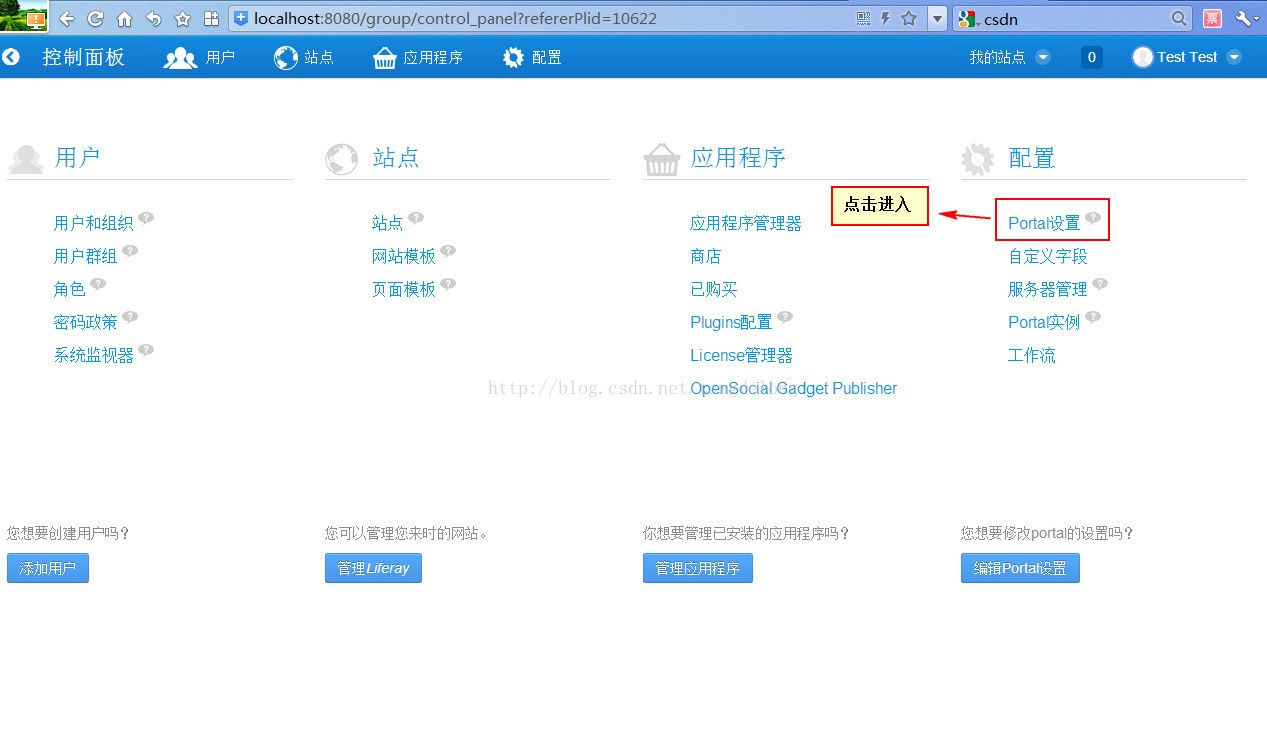Image resolution: width=1267 pixels, height=754 pixels.
Task: Show help tooltip beside 用户群组
Action: [x=130, y=250]
